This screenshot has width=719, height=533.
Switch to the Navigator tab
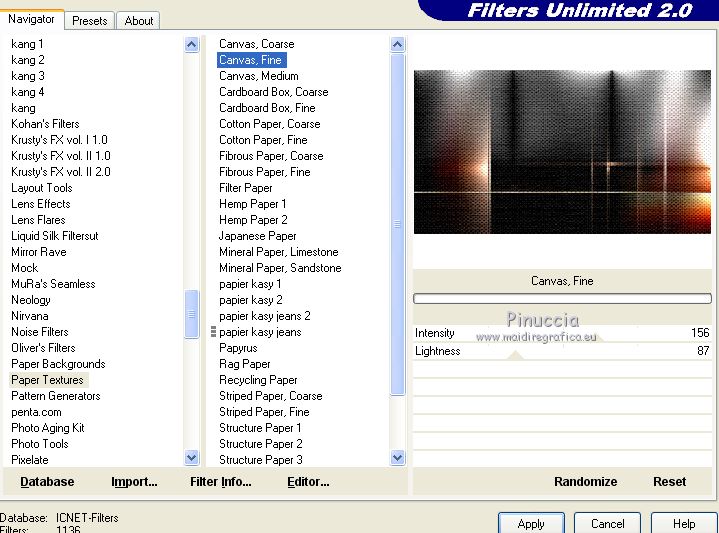coord(31,19)
